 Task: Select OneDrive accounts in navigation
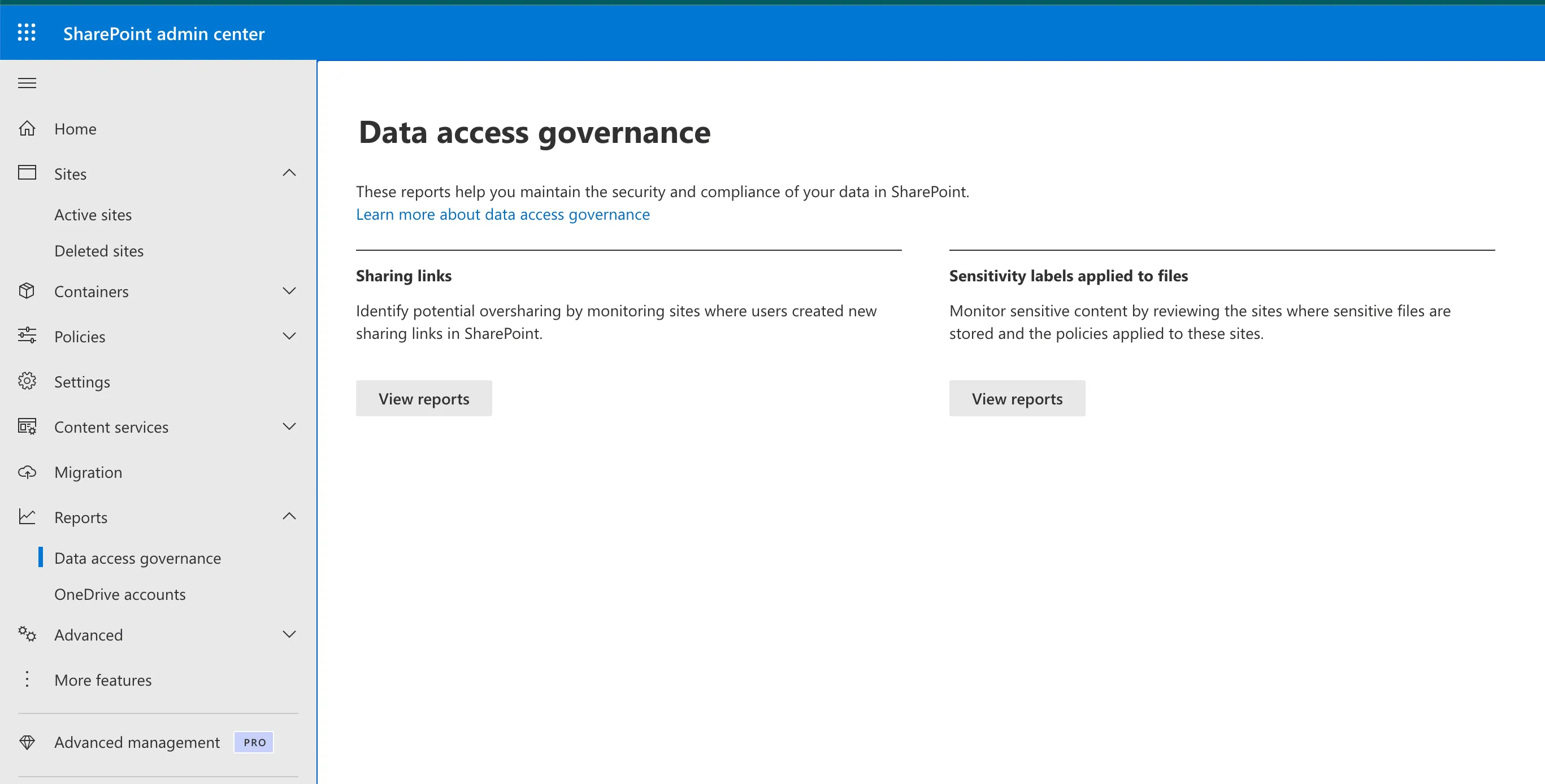pos(120,594)
